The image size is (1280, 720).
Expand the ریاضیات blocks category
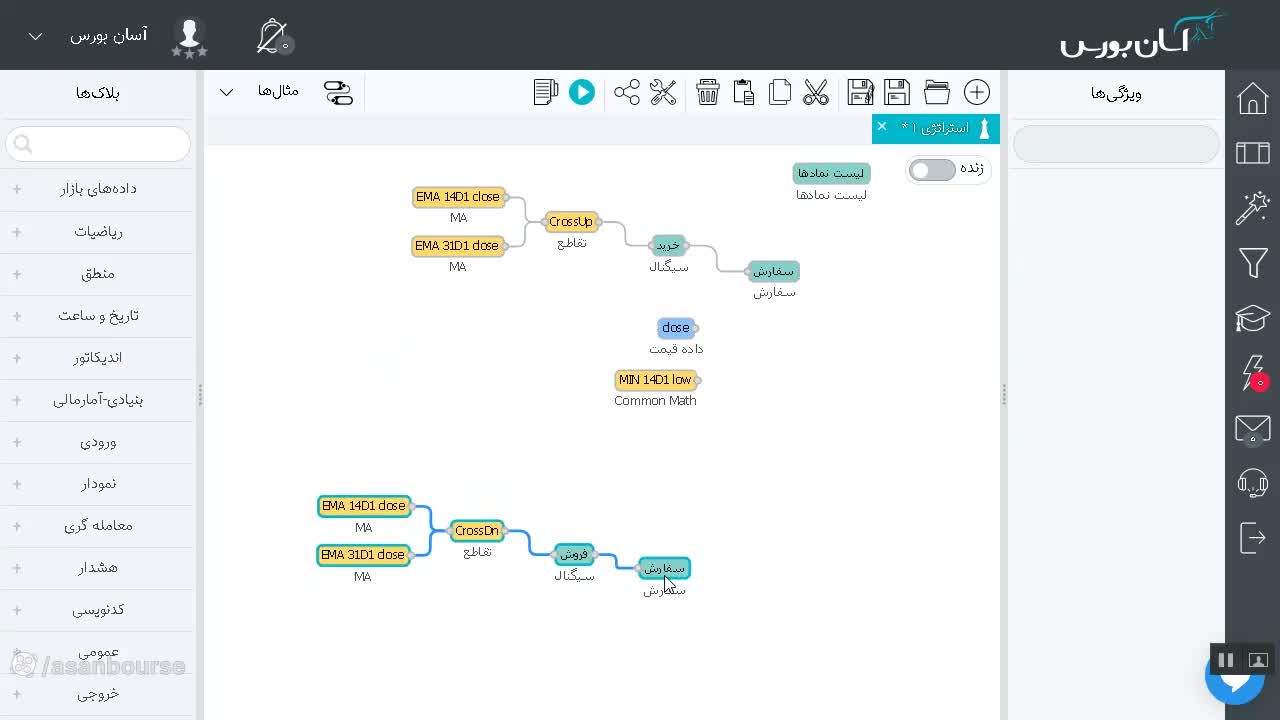pyautogui.click(x=97, y=232)
